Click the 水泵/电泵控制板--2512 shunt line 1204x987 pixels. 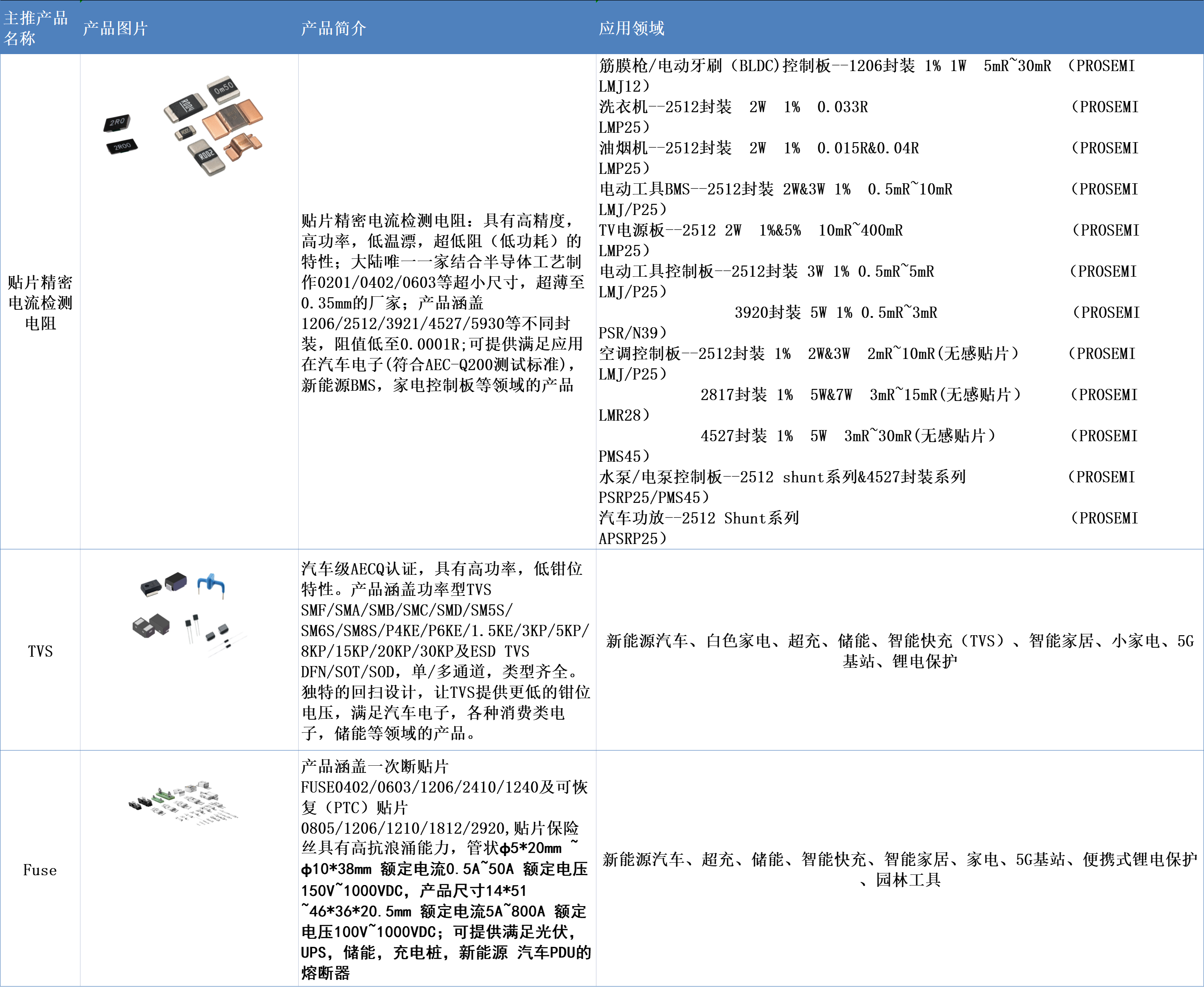867,477
